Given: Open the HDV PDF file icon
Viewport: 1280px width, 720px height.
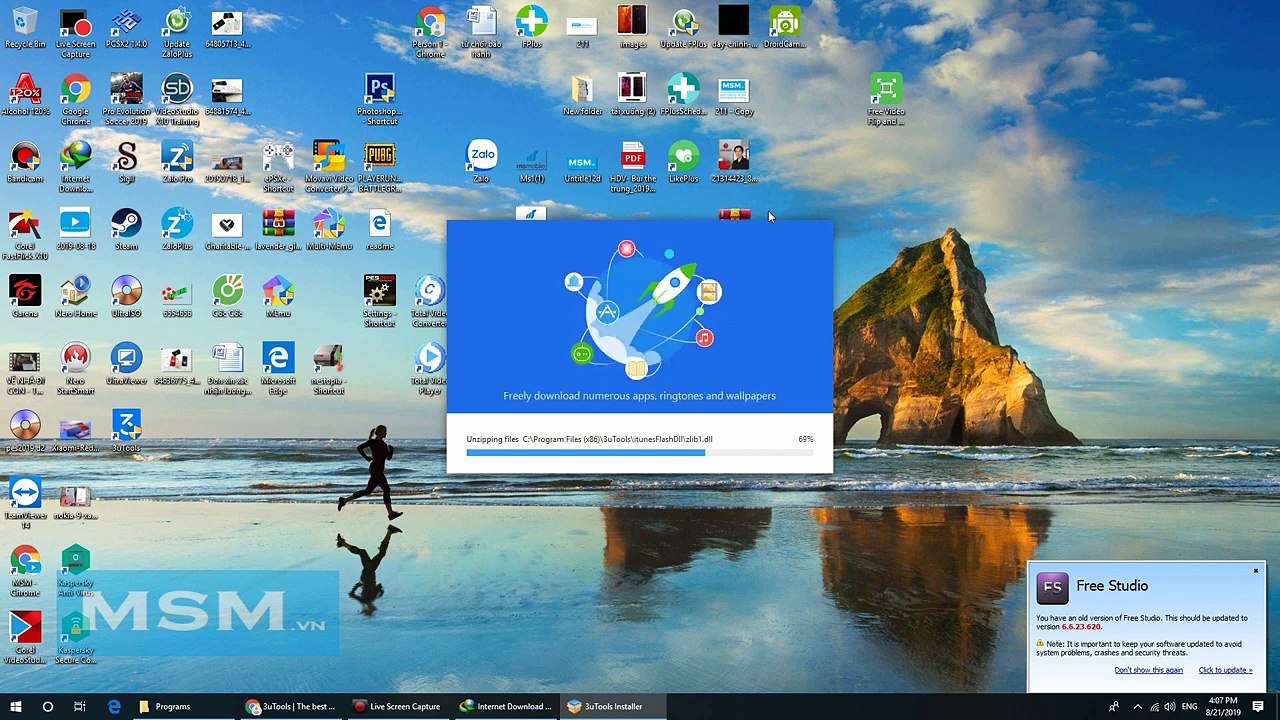Looking at the screenshot, I should coord(633,167).
